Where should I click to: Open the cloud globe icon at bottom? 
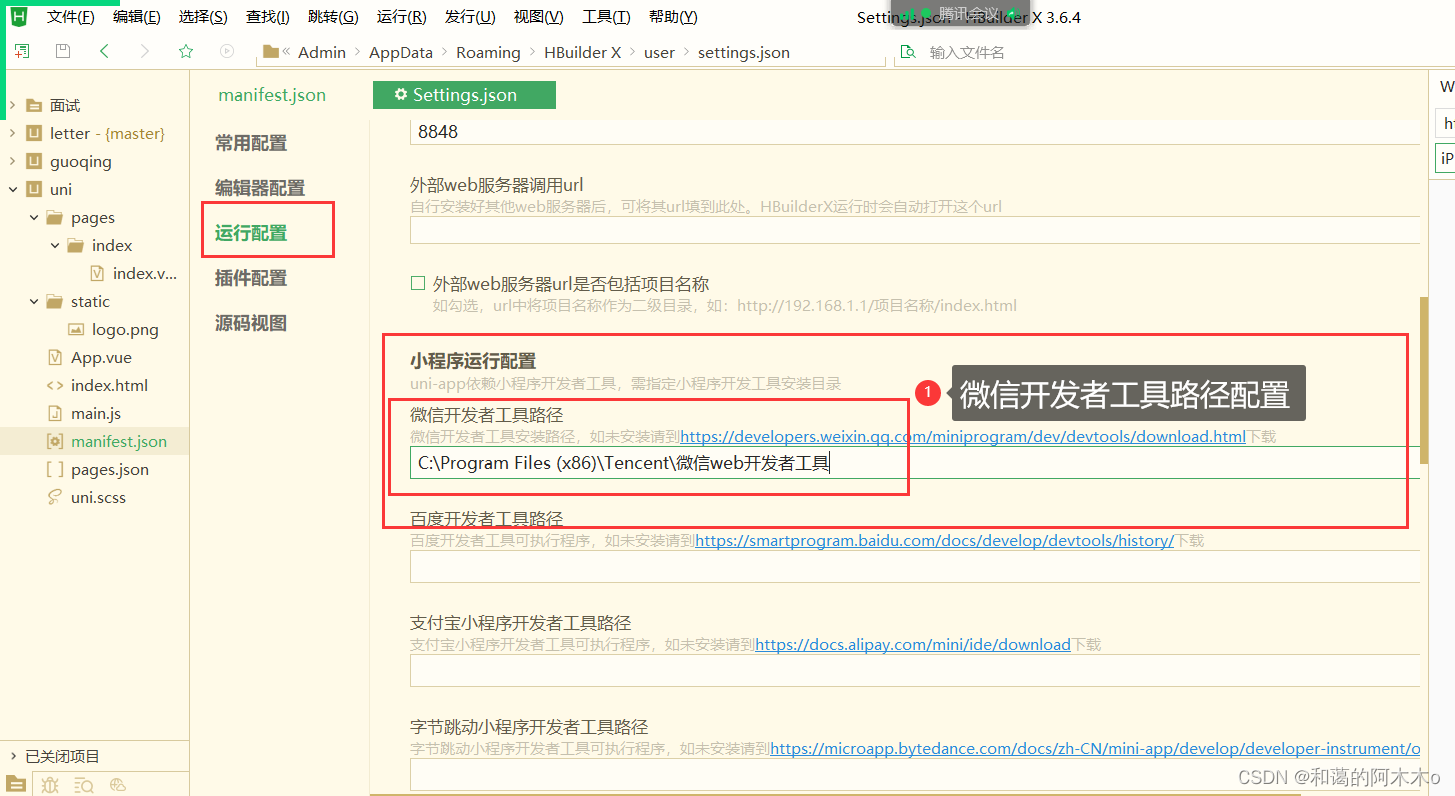(x=118, y=785)
